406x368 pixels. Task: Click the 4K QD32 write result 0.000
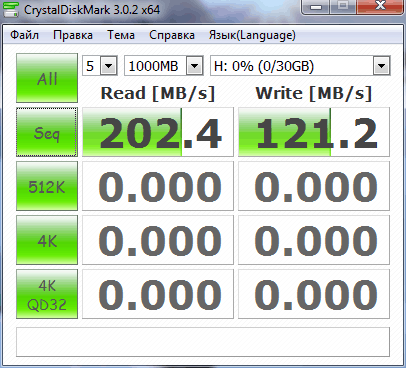tap(314, 294)
